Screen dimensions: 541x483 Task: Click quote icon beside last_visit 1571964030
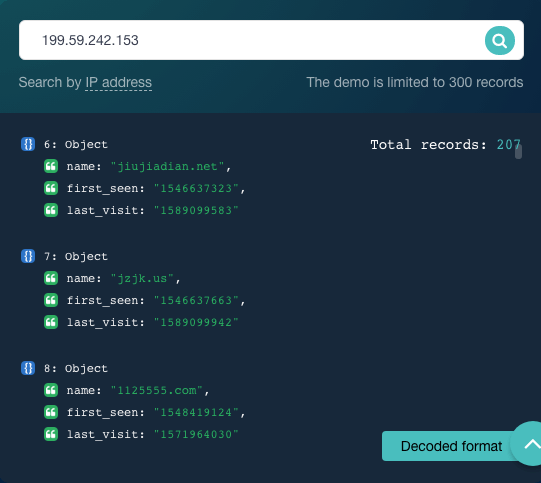pos(51,434)
